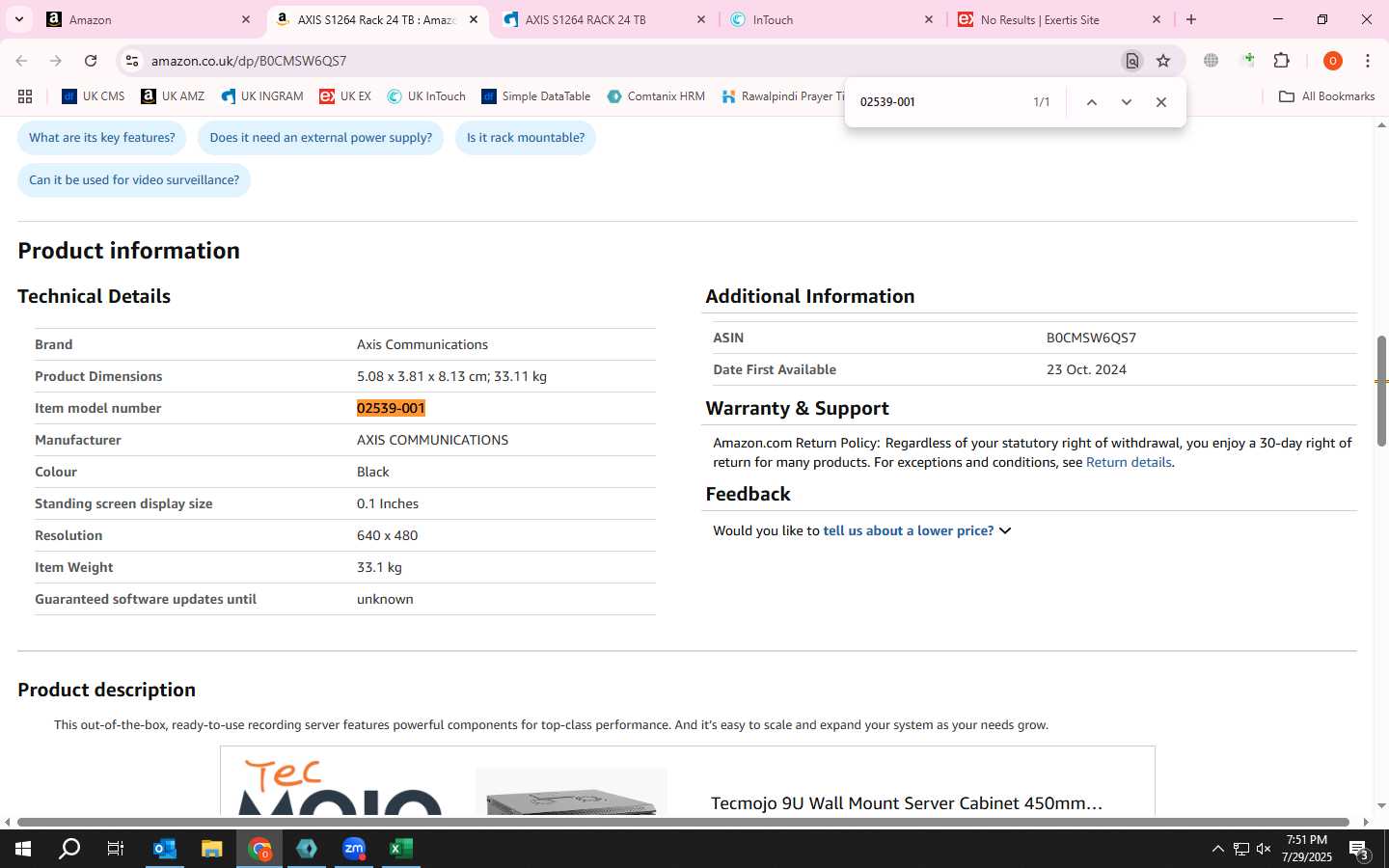Click the ASIN value B0CMSW6QS7

(x=1091, y=338)
